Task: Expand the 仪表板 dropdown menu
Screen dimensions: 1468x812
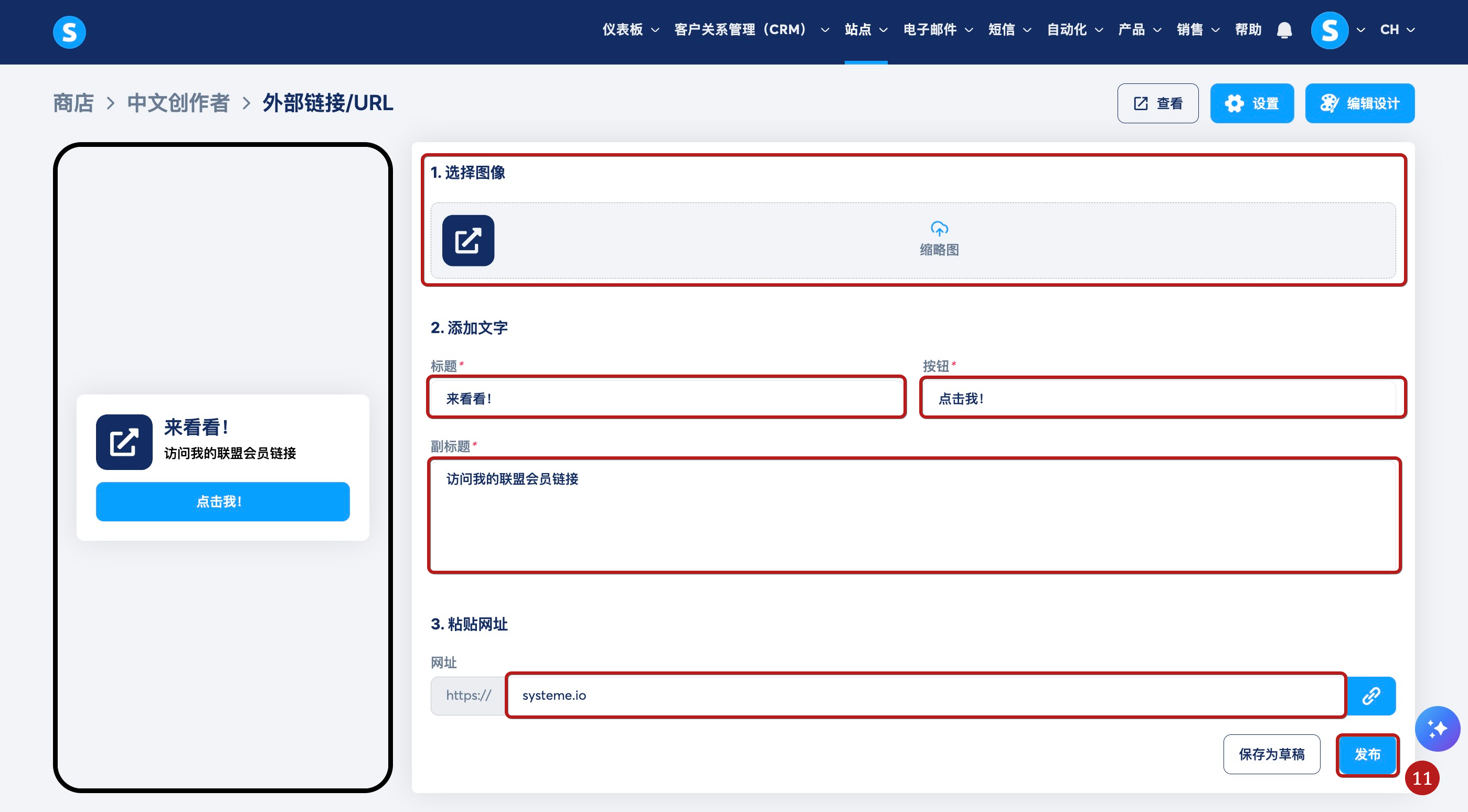Action: [630, 29]
